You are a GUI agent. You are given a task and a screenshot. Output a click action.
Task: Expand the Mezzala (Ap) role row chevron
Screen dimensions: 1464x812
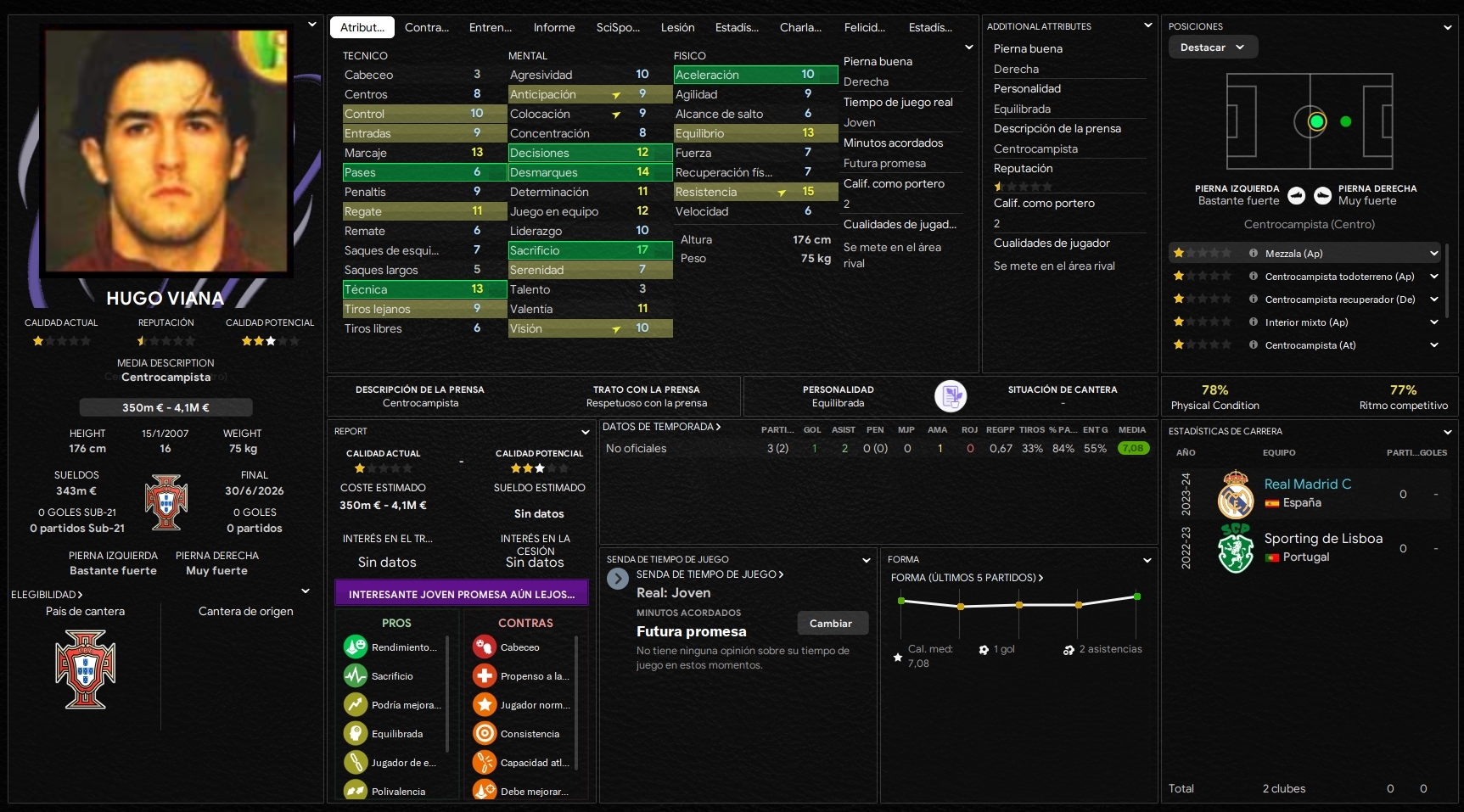coord(1434,254)
